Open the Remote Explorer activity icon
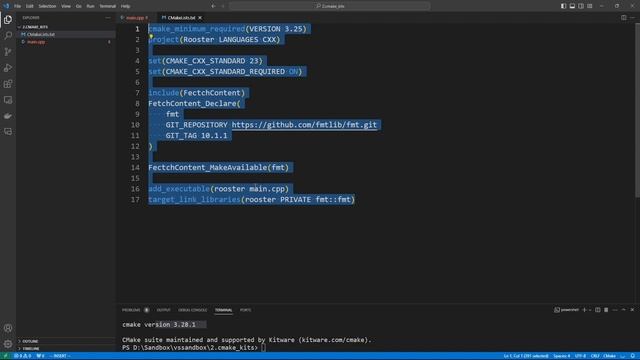Viewport: 640px width, 360px height. coord(8,100)
